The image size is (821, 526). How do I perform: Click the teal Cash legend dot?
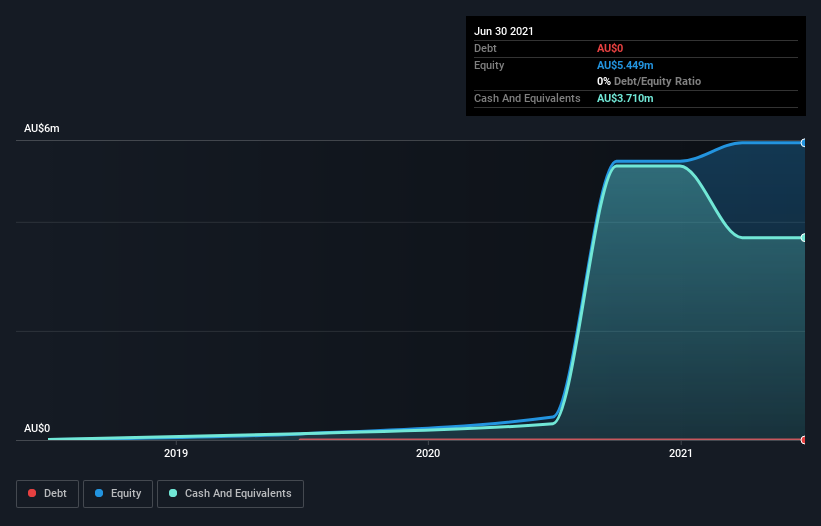click(x=173, y=493)
